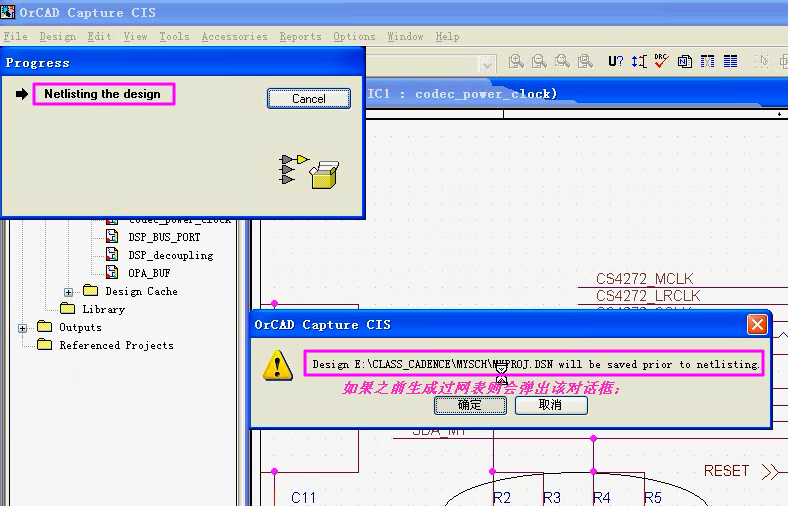Click the Bill of Materials icon

(x=731, y=61)
